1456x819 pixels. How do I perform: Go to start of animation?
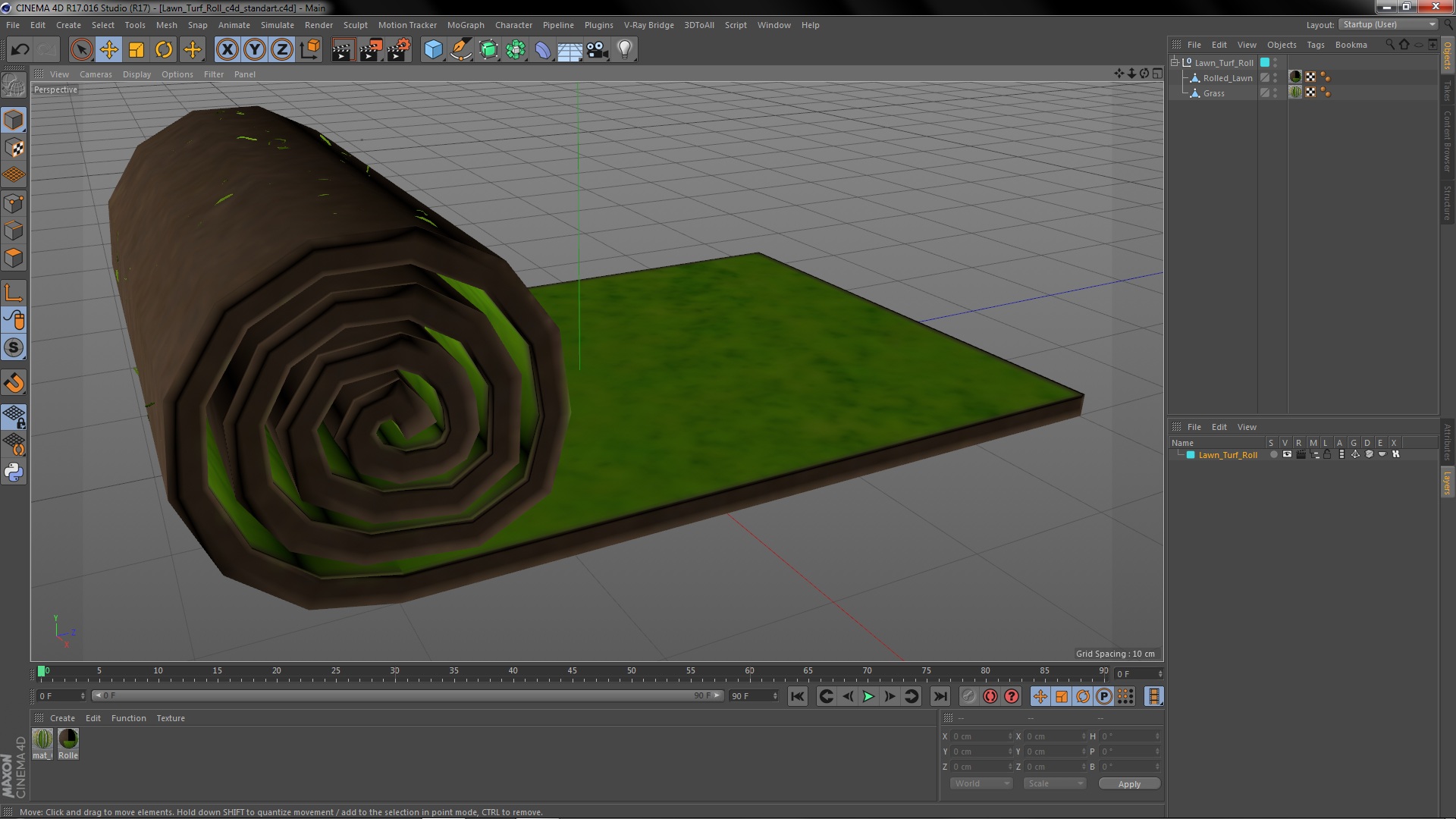797,696
